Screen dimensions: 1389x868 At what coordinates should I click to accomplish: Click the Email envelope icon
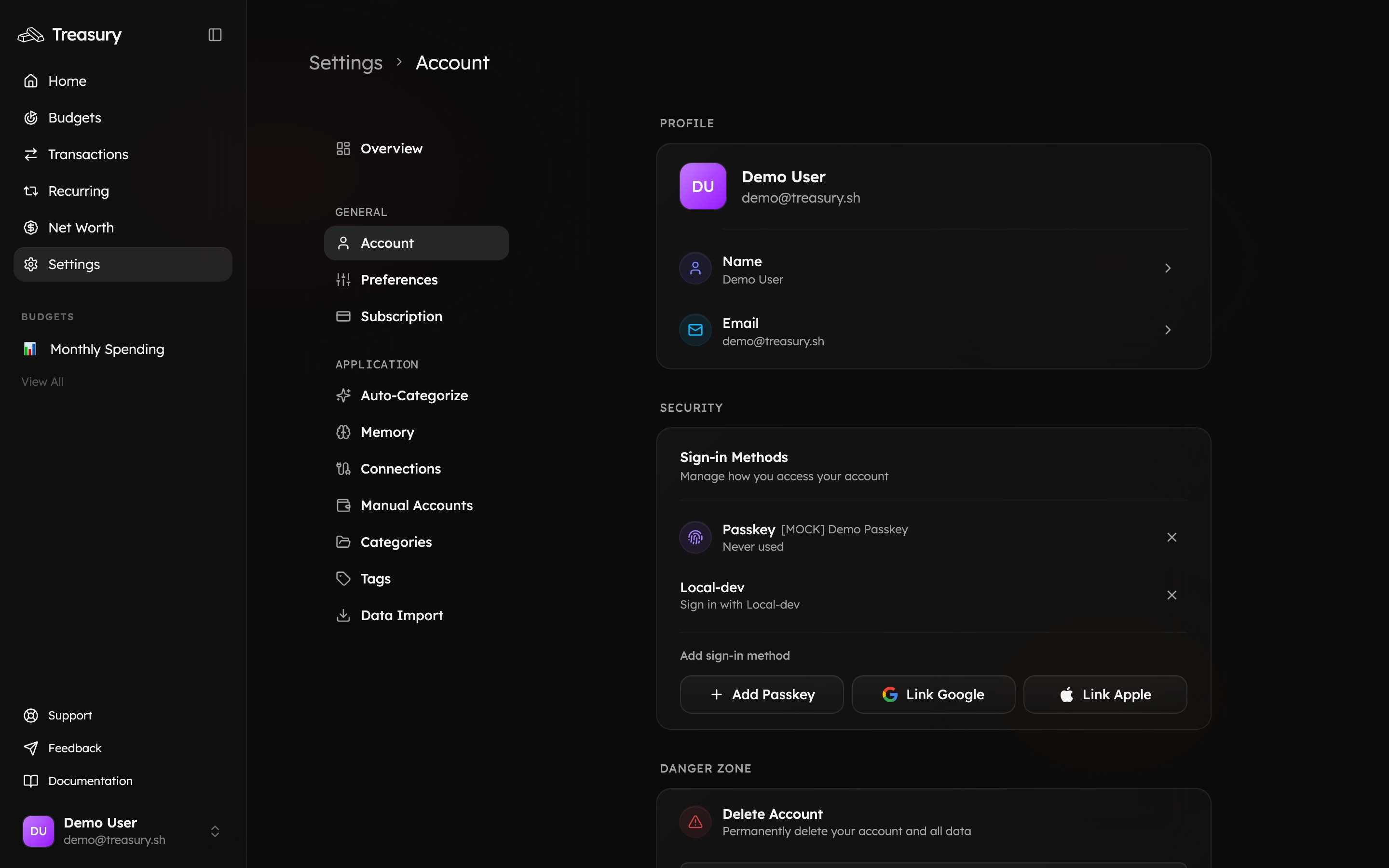coord(695,330)
